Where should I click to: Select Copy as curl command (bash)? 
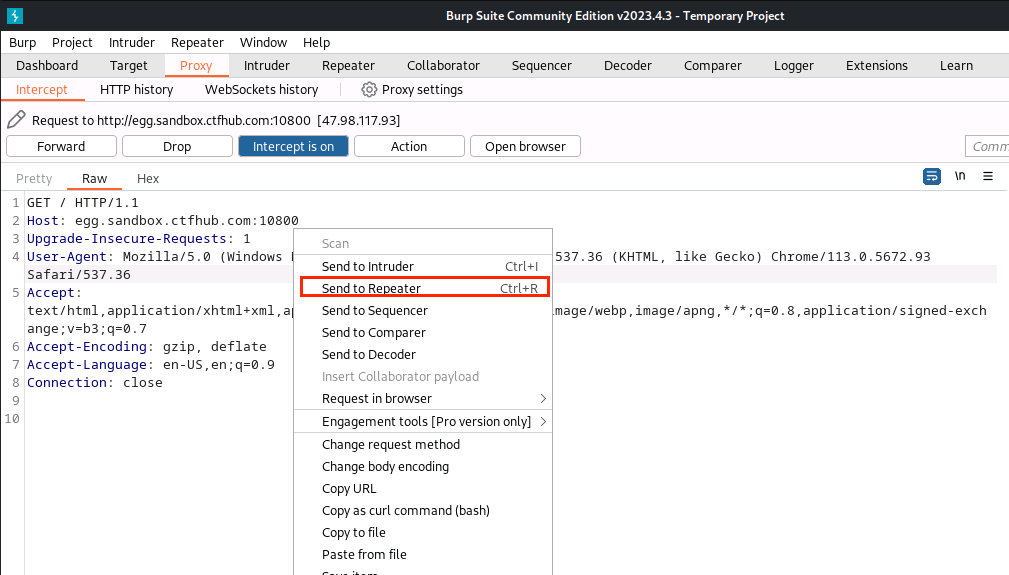click(423, 510)
